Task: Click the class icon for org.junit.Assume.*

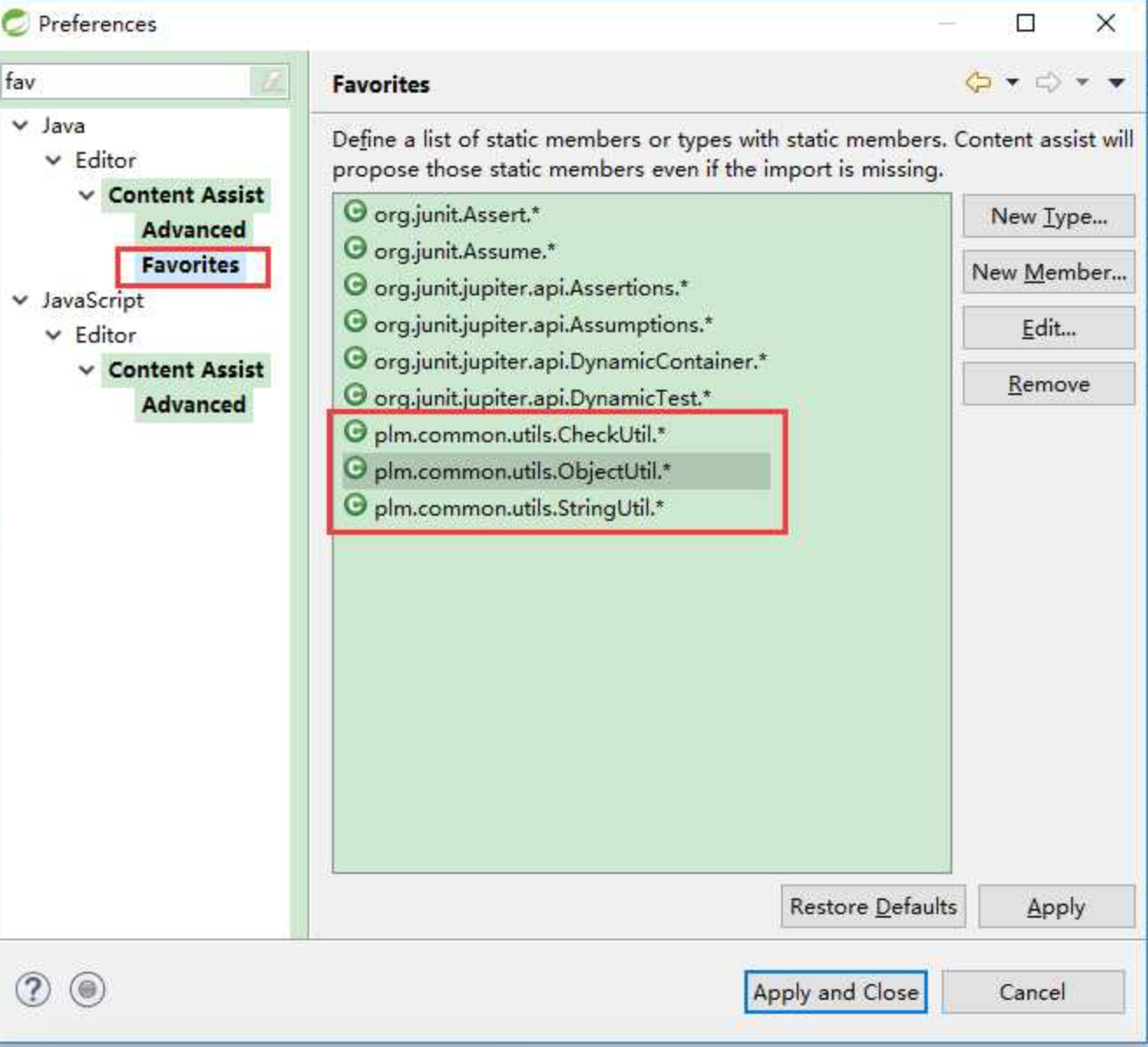Action: click(x=355, y=248)
